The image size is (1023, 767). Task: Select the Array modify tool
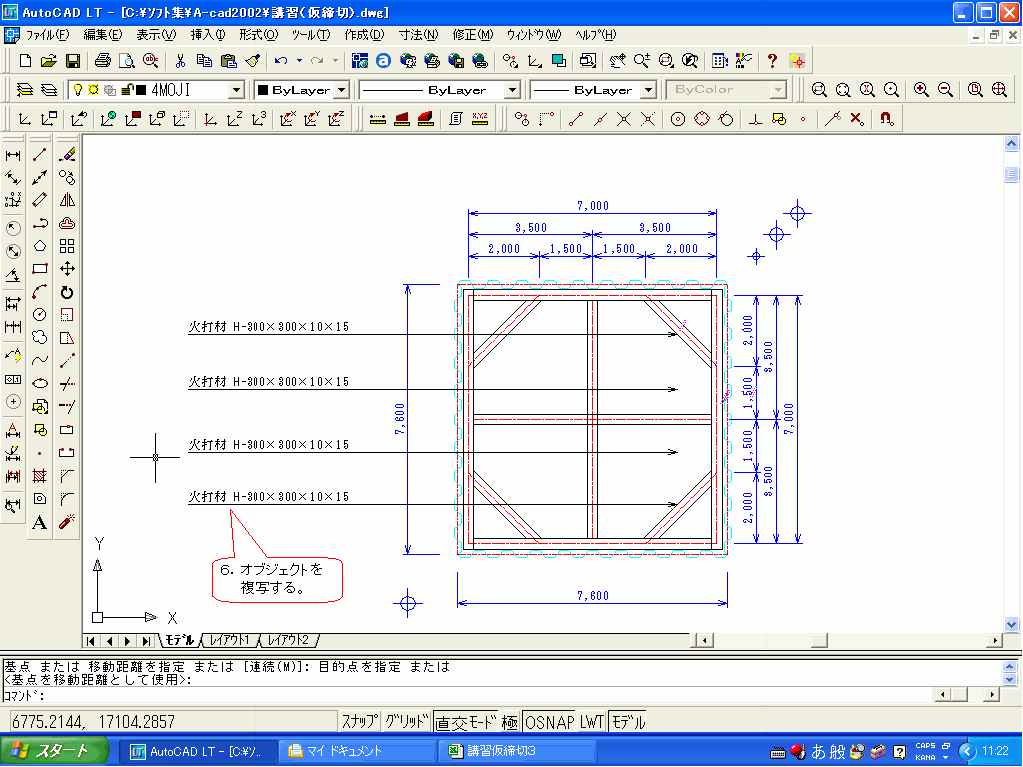67,246
